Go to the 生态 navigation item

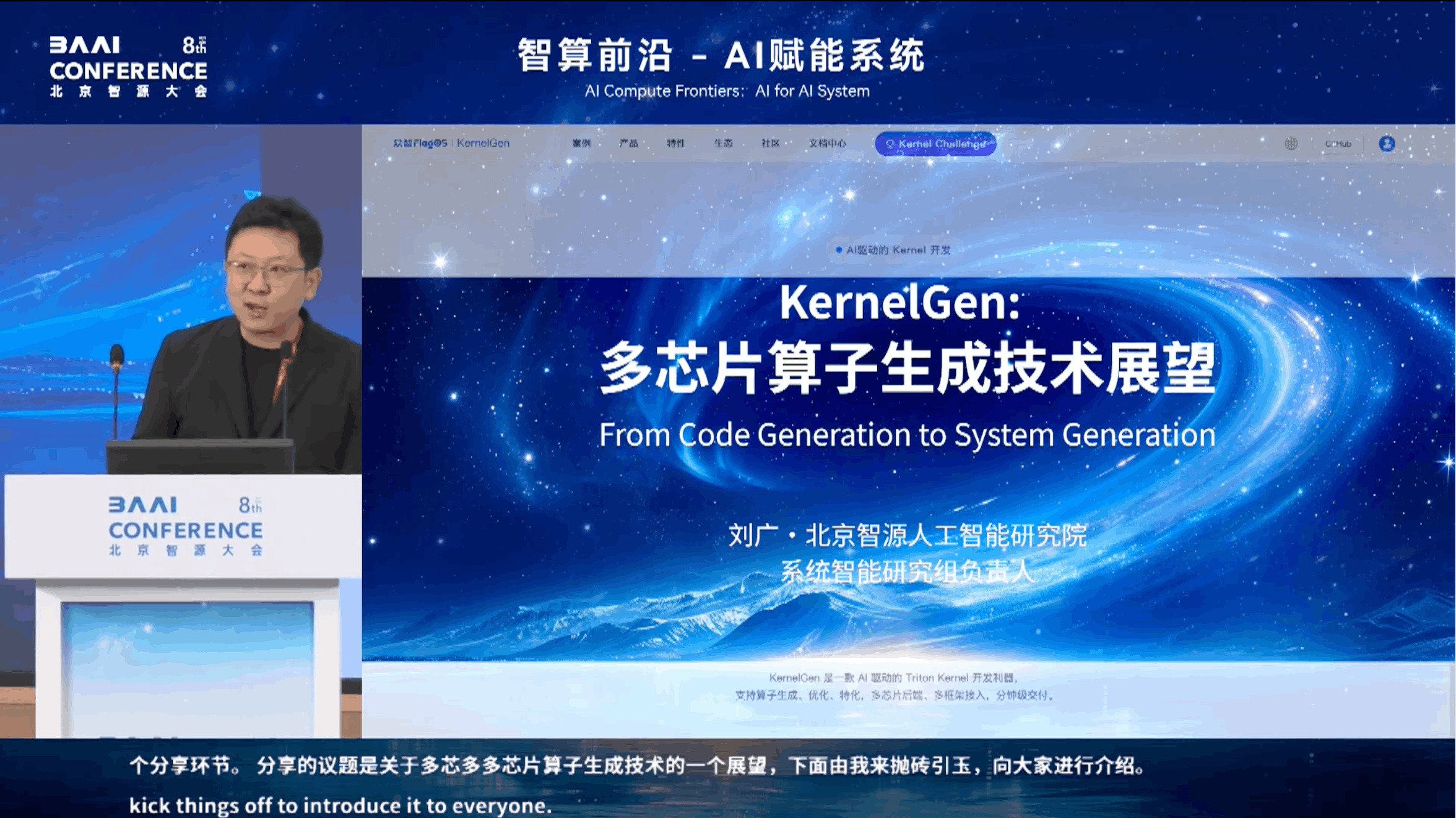click(x=723, y=144)
